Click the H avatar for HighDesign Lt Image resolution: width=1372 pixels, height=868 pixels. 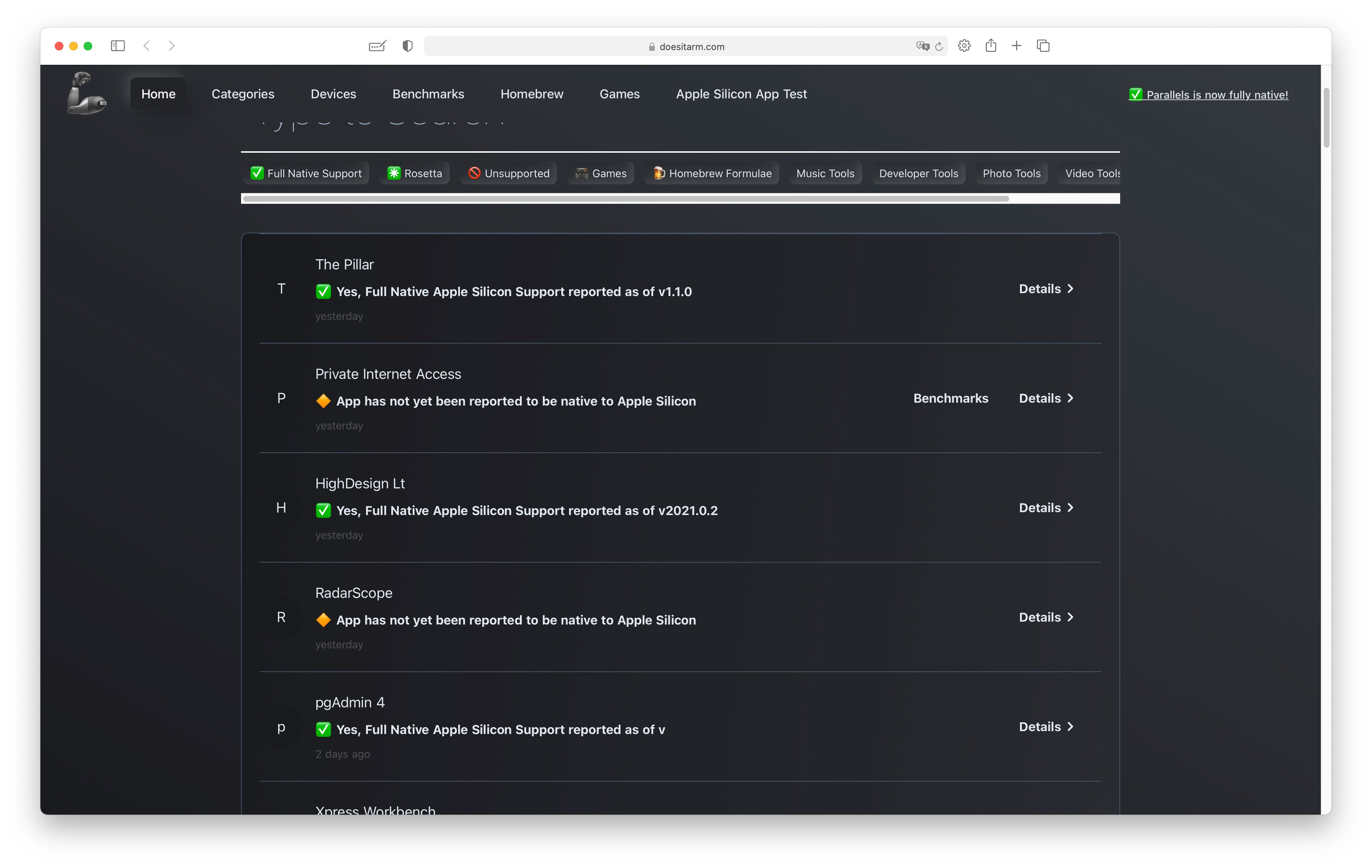[x=281, y=507]
